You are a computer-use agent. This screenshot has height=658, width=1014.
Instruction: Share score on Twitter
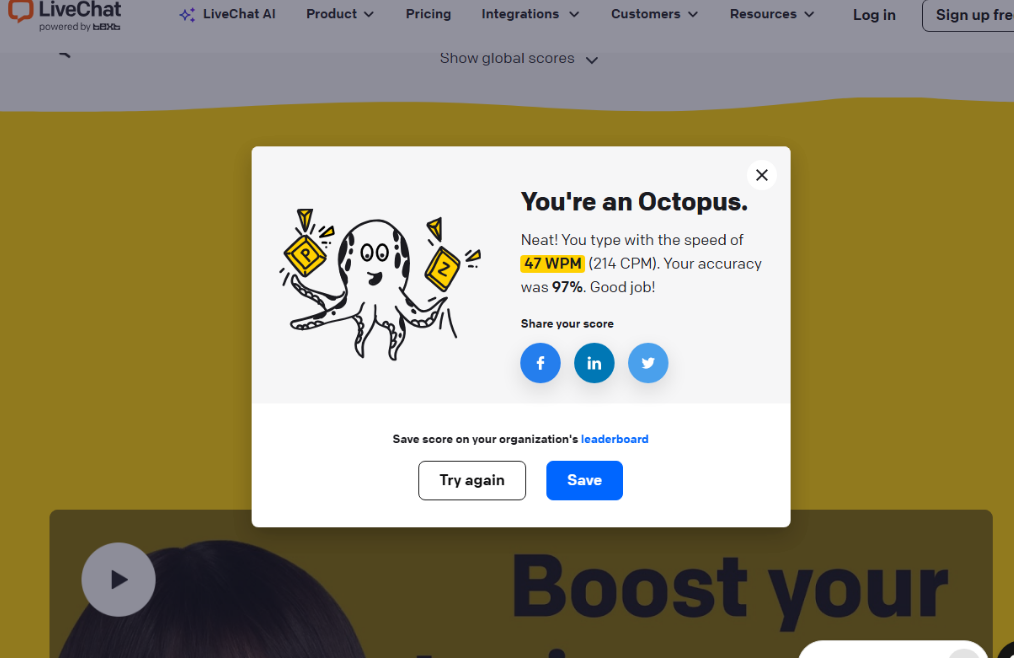[648, 363]
